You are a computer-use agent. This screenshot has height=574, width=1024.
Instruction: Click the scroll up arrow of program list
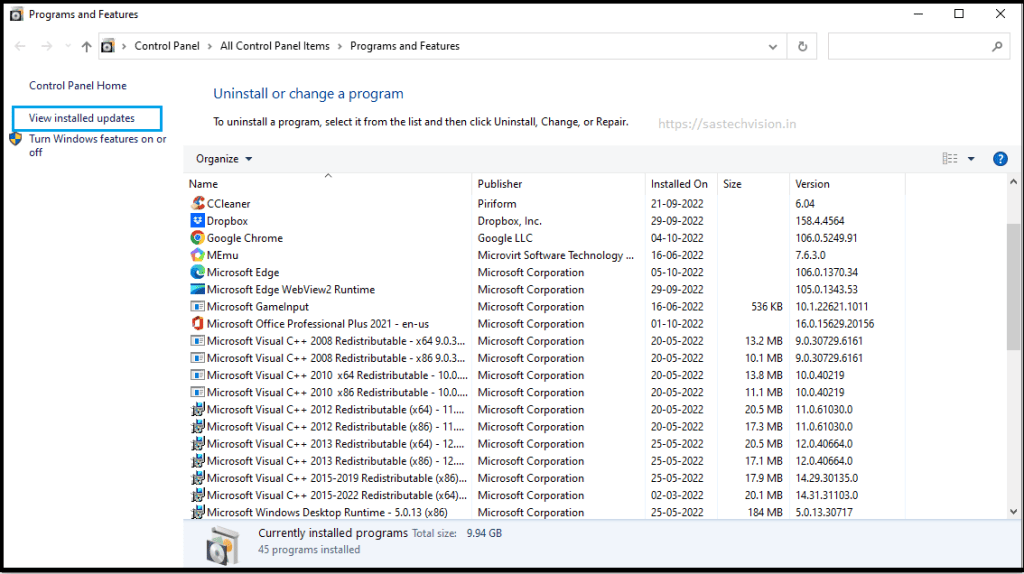1013,182
